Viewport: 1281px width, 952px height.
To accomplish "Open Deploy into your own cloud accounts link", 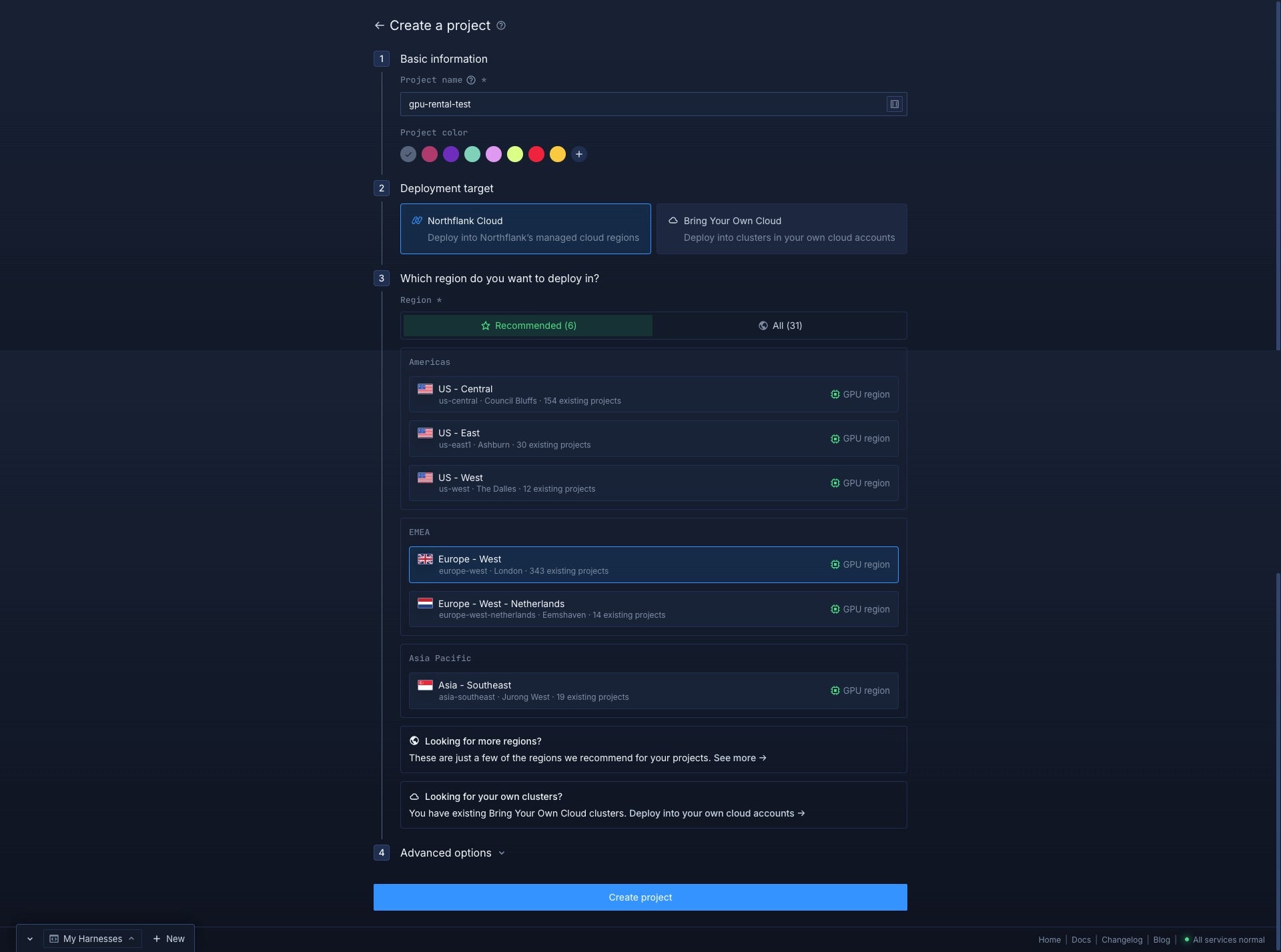I will pos(717,813).
